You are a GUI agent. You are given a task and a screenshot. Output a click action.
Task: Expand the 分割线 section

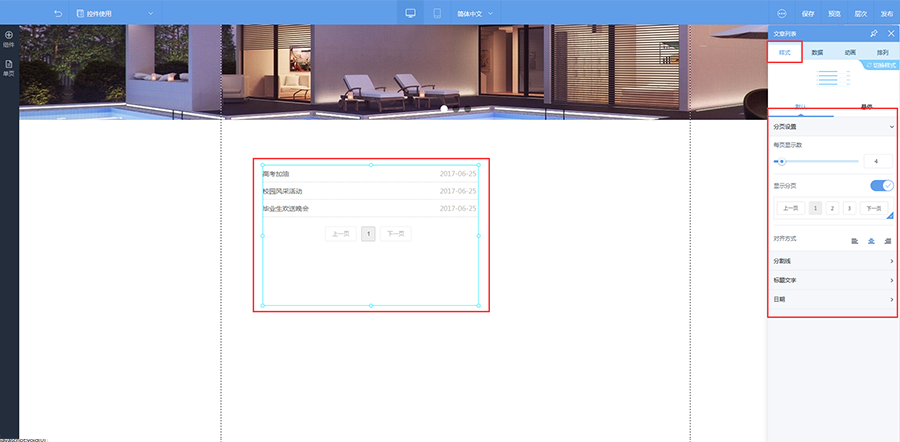(833, 261)
